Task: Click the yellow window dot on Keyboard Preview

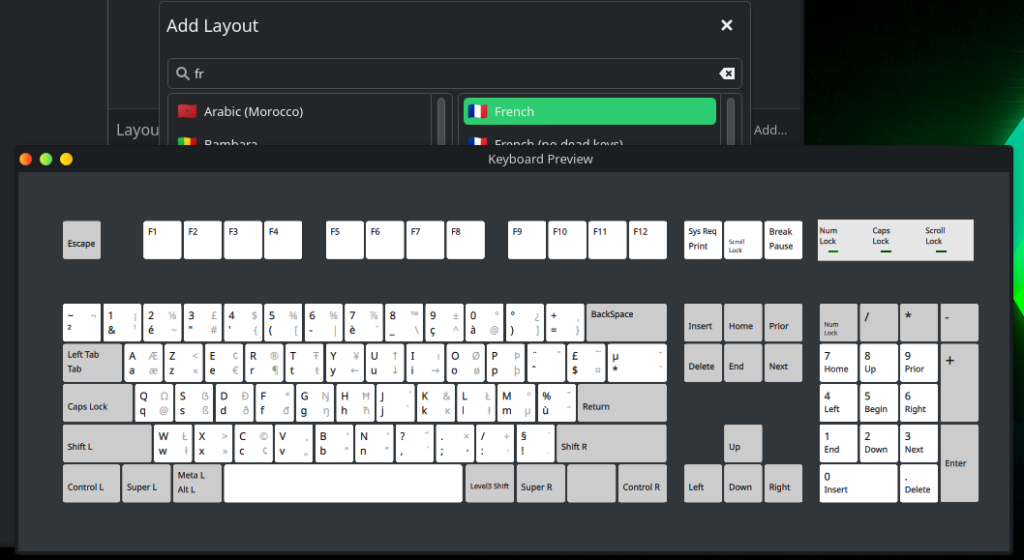Action: click(x=66, y=159)
